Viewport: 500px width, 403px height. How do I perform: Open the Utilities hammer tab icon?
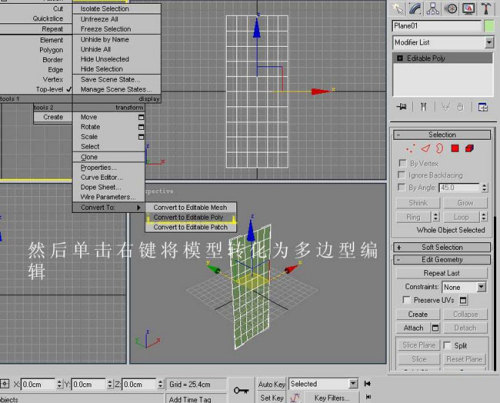point(486,9)
